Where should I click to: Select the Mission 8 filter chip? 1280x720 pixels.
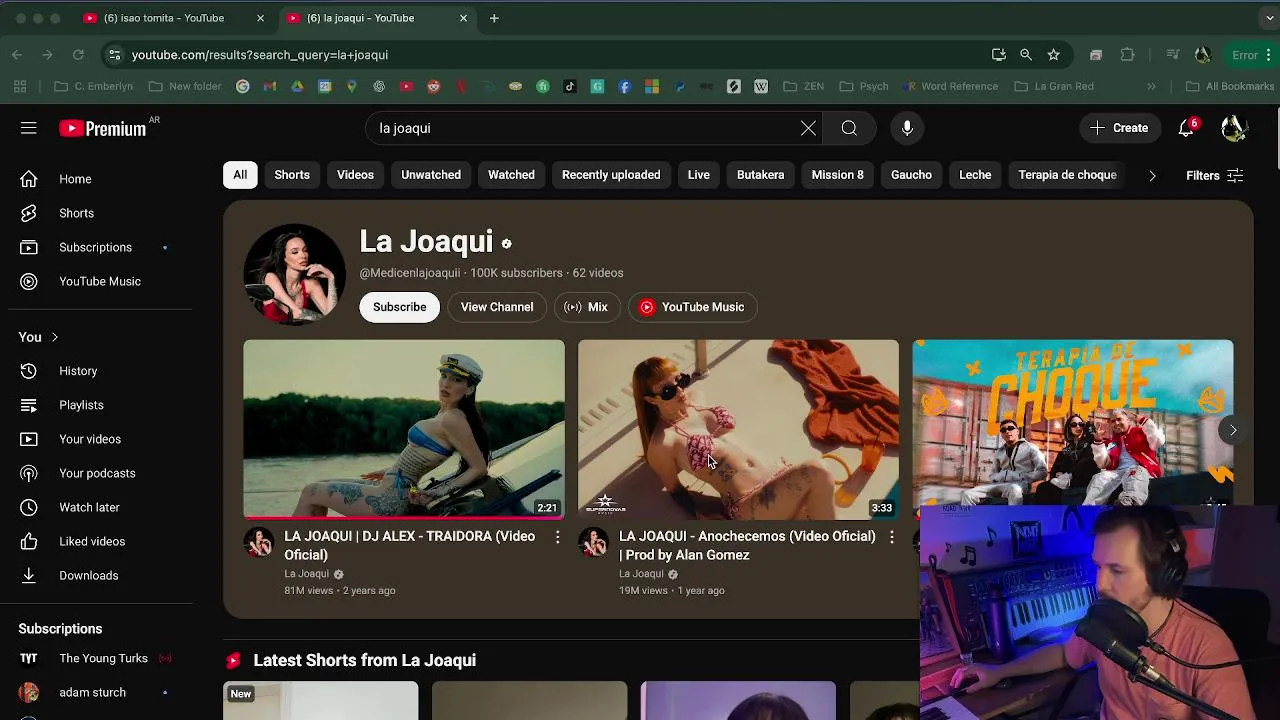pos(838,175)
